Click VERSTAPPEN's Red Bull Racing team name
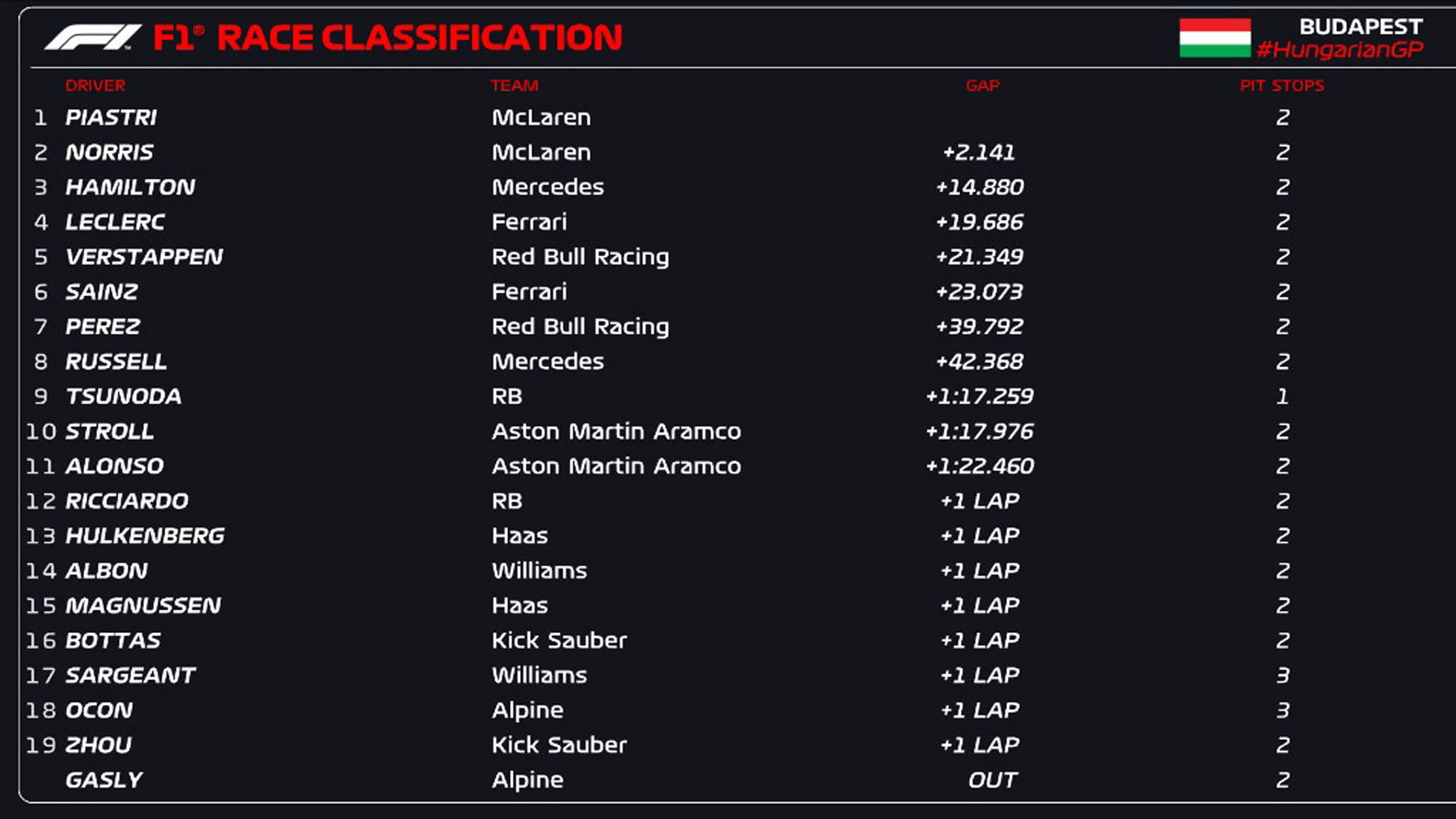Screen dimensions: 1456x819 pyautogui.click(x=580, y=257)
